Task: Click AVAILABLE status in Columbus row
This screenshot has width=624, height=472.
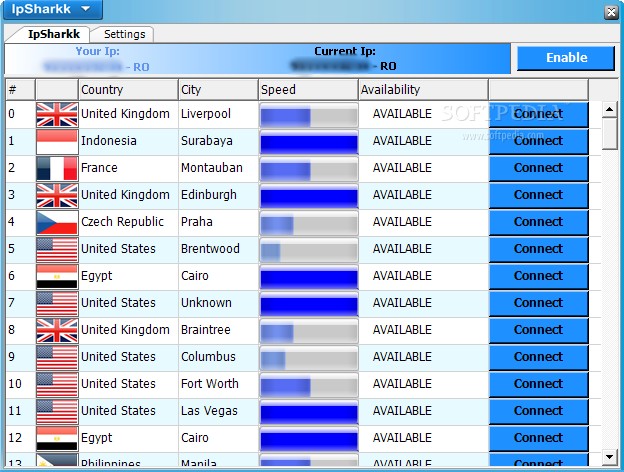Action: click(402, 357)
